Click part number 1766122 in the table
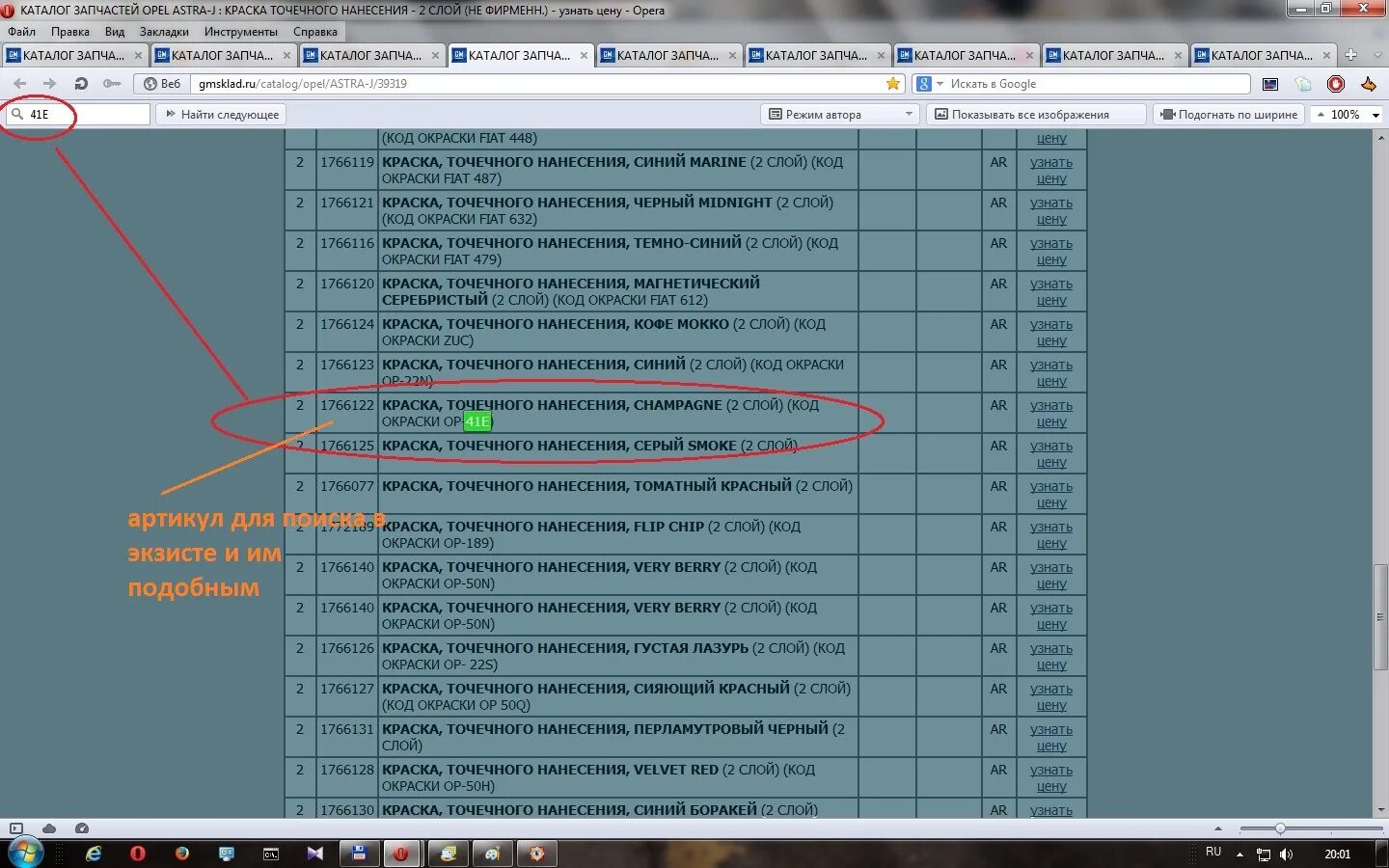The width and height of the screenshot is (1389, 868). pyautogui.click(x=347, y=405)
